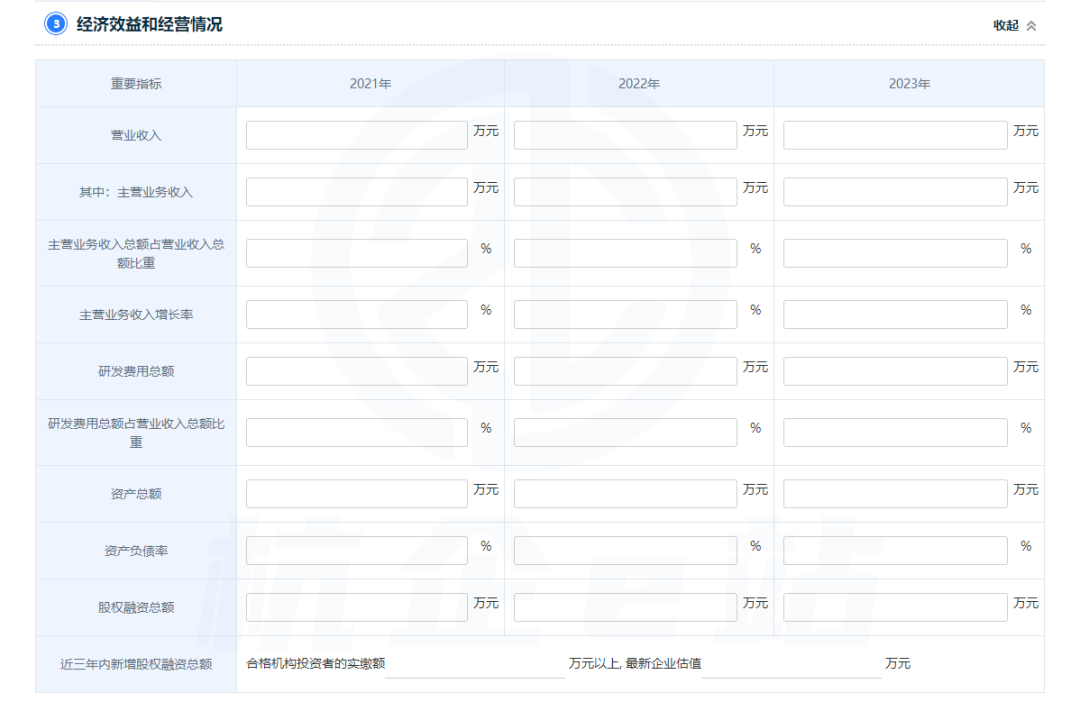The height and width of the screenshot is (702, 1080).
Task: Select 主营业务收入总额占营业收入总额比重 input under 2021年
Action: (357, 254)
